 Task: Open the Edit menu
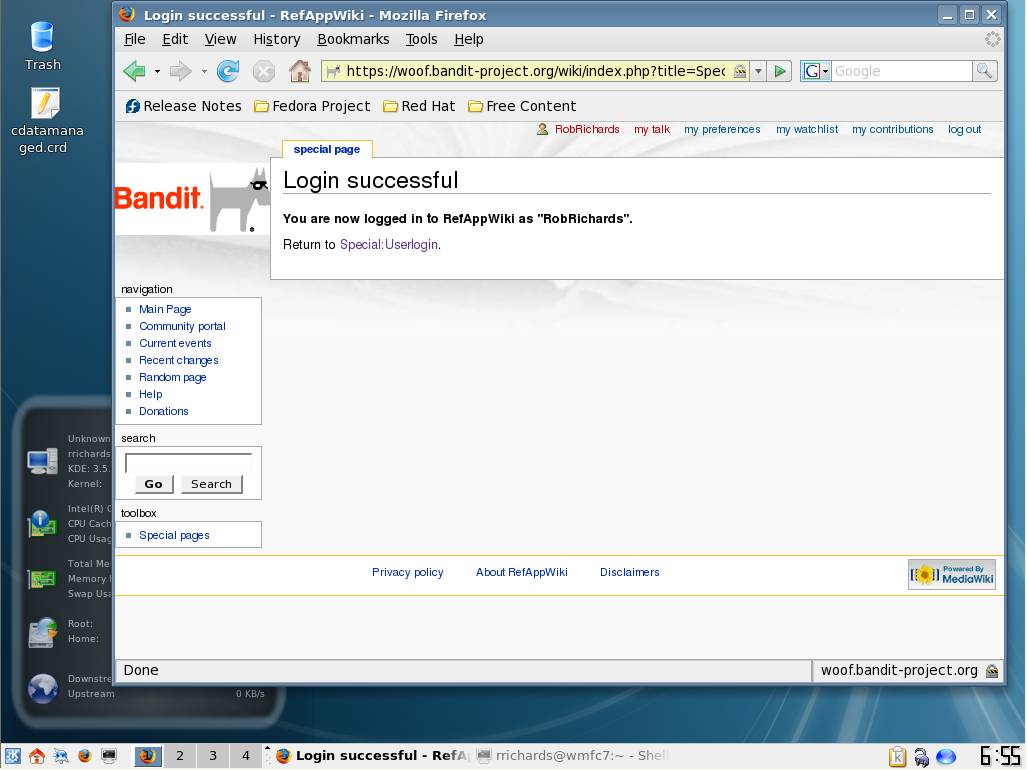coord(175,39)
